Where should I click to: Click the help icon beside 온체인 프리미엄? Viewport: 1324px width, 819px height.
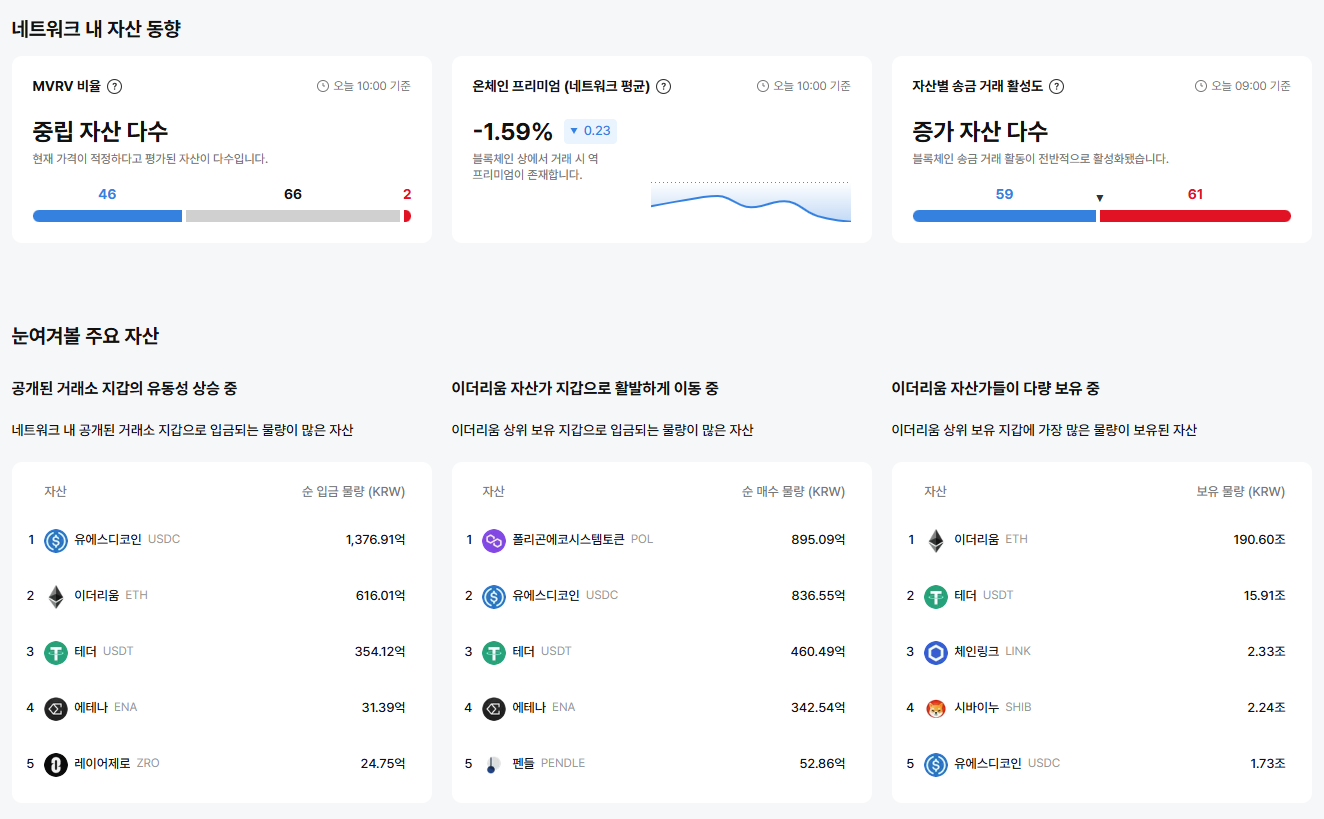pos(663,86)
